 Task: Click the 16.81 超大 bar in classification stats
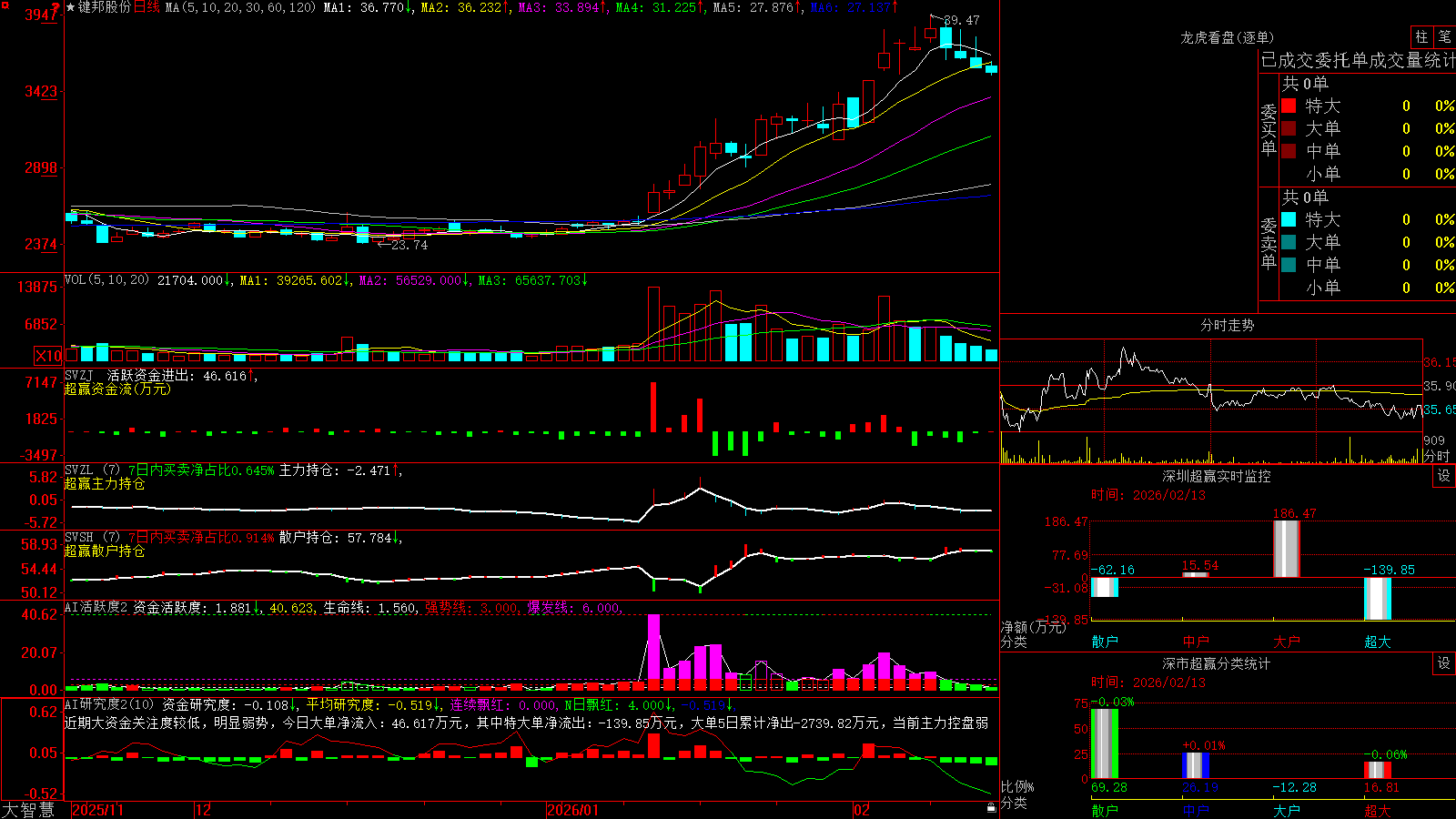[1378, 770]
